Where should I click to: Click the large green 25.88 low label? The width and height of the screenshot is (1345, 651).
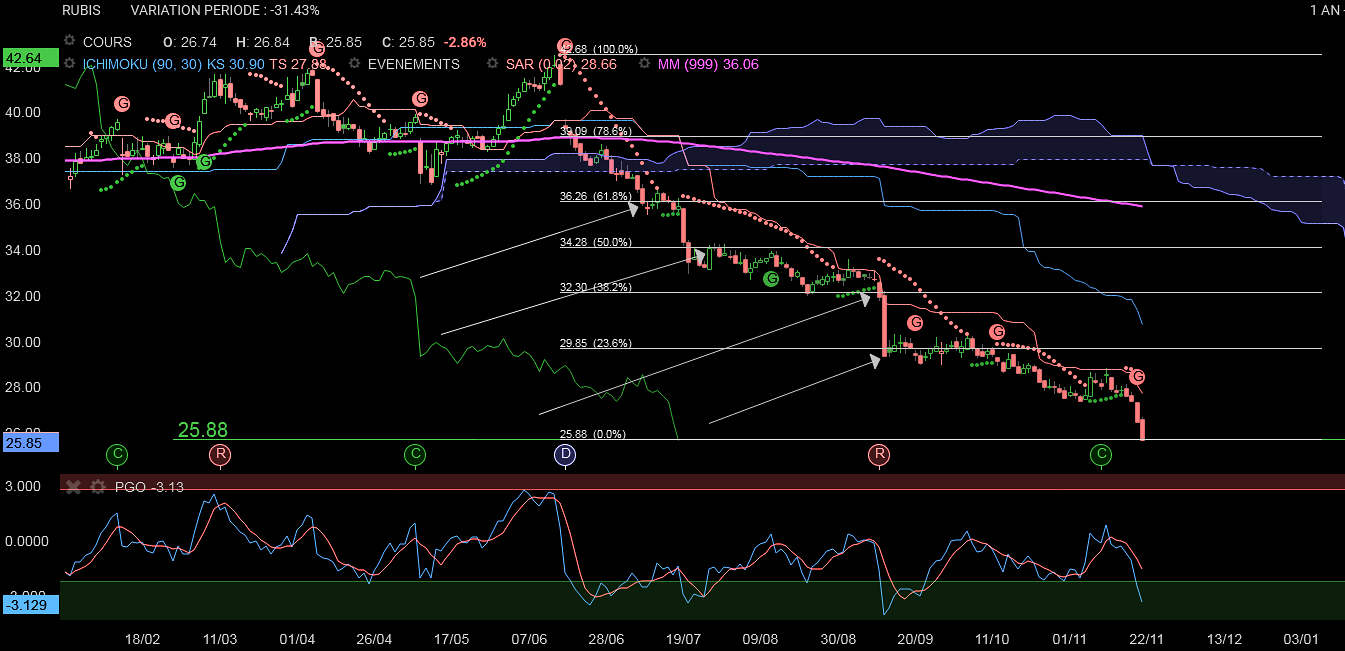point(203,430)
